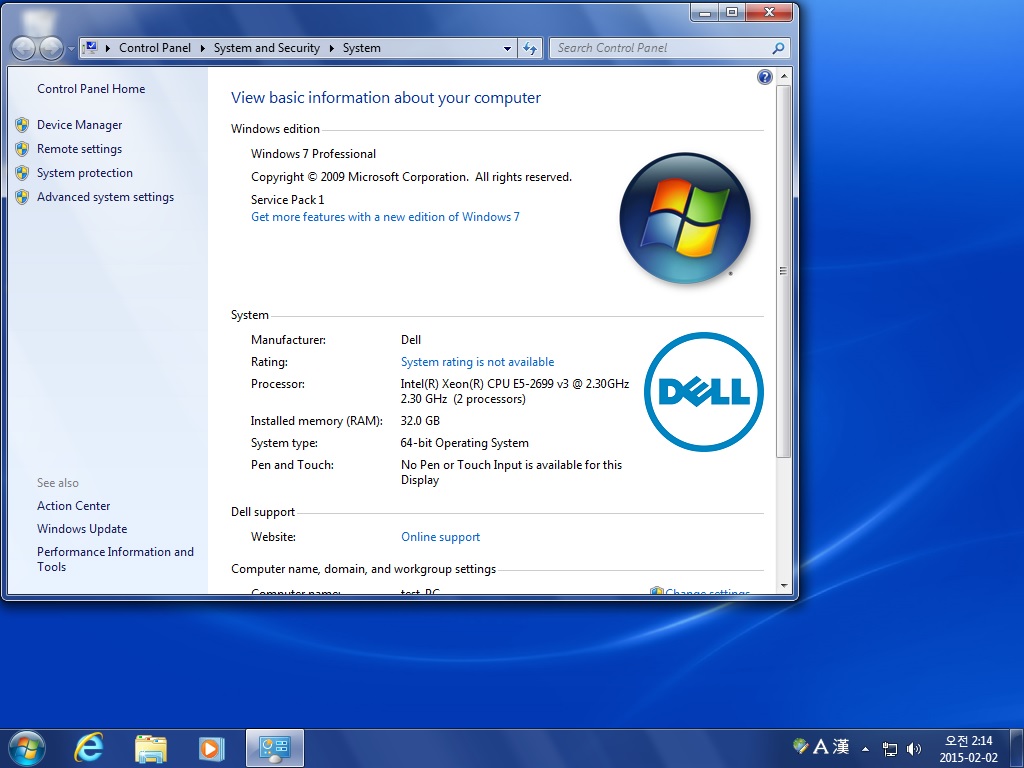The height and width of the screenshot is (768, 1024).
Task: Click the Windows 7 Professional text
Action: click(x=313, y=154)
